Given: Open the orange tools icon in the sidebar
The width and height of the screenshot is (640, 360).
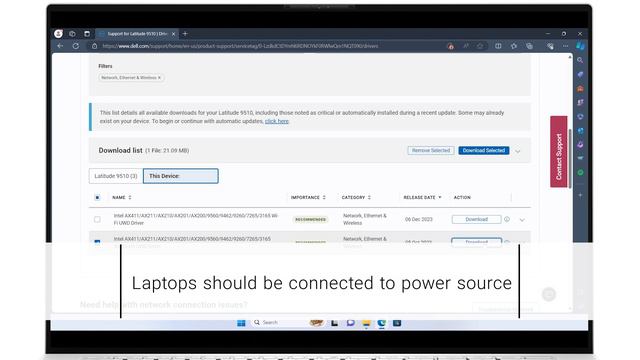Looking at the screenshot, I should (x=580, y=89).
